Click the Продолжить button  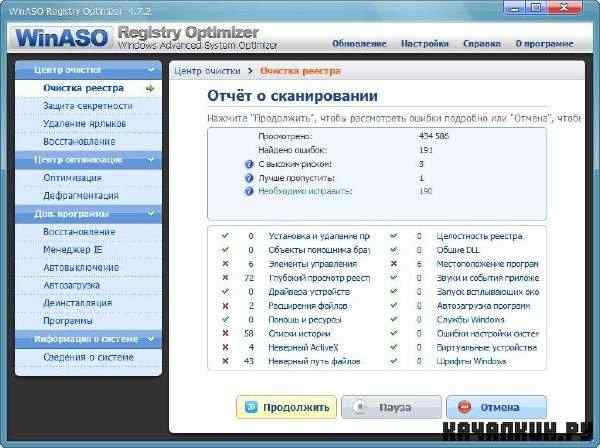click(286, 407)
